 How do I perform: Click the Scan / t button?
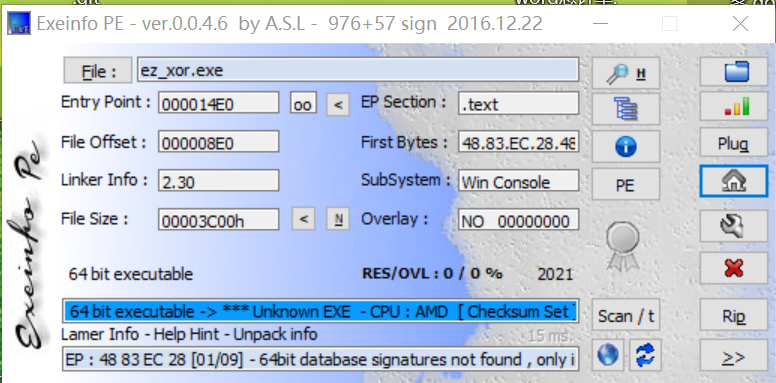click(x=626, y=315)
